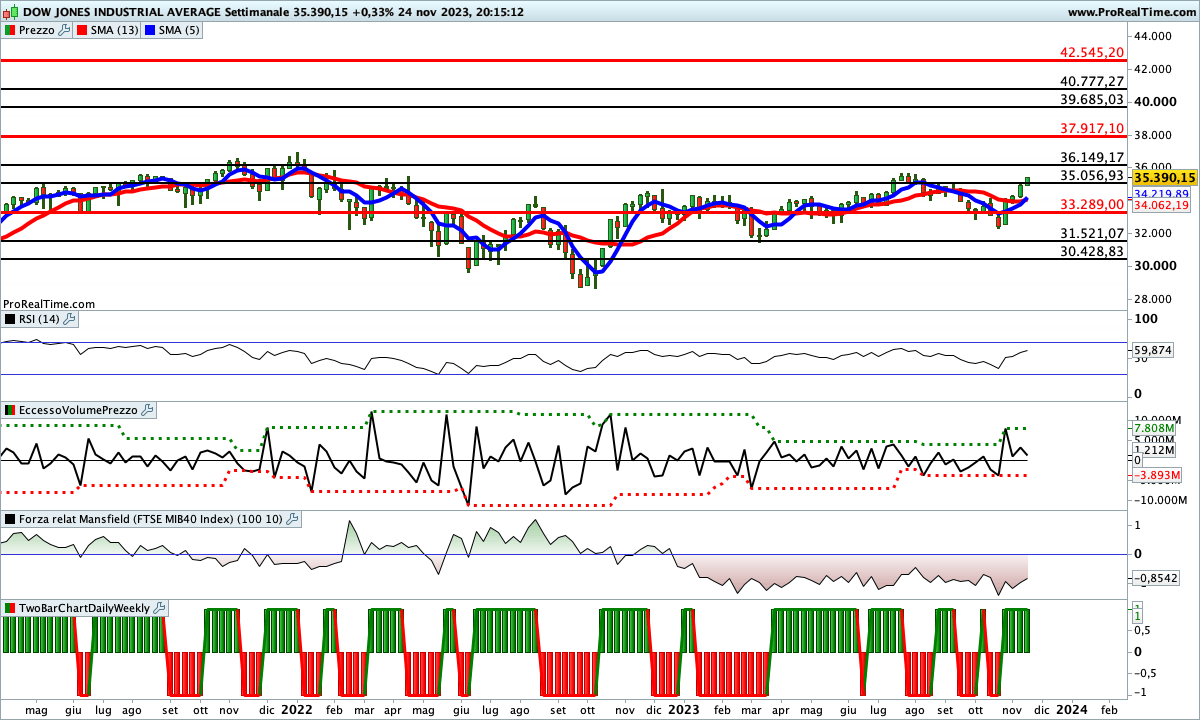Click the black square beside RSI (14)
Viewport: 1200px width, 720px height.
point(9,319)
